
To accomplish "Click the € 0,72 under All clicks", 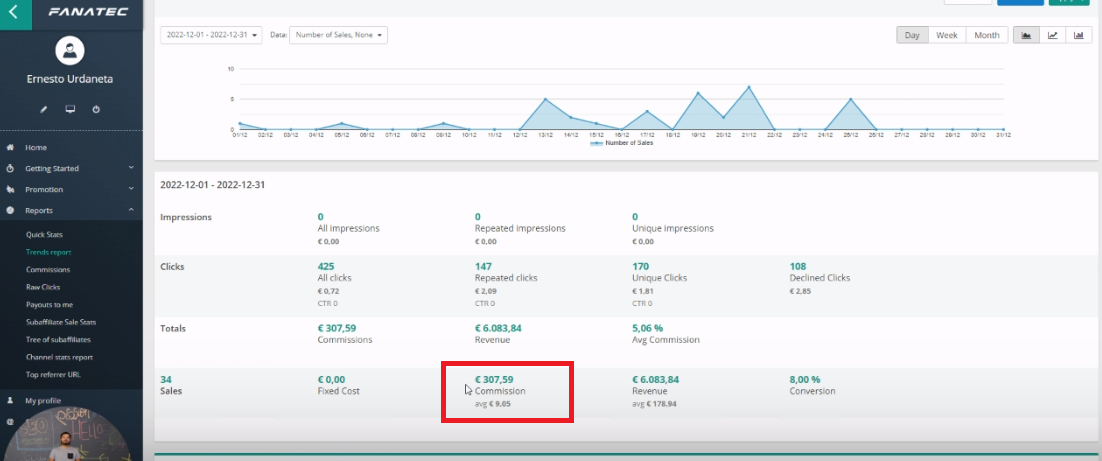I will (328, 291).
